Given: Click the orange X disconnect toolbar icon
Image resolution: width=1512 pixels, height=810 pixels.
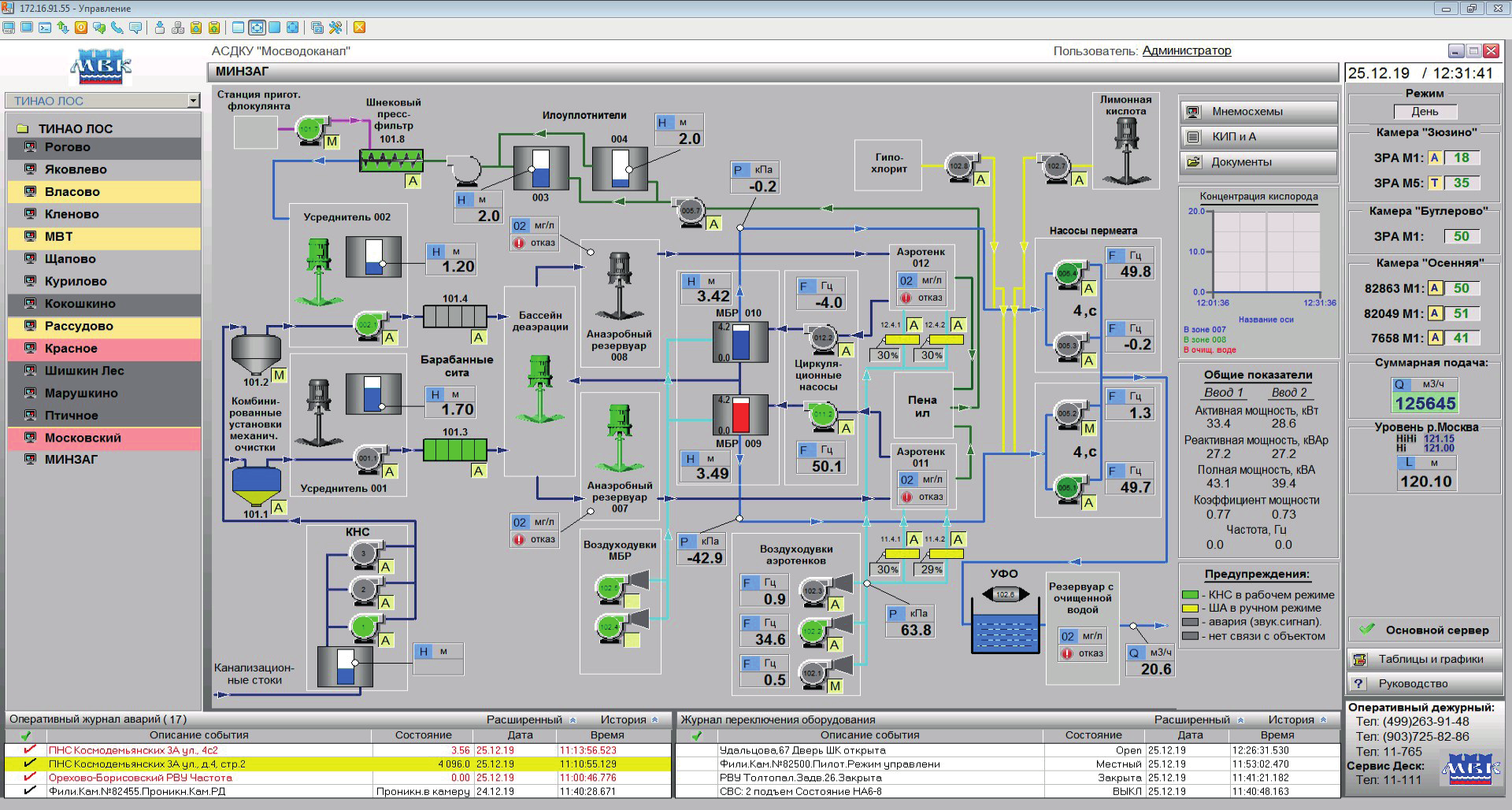Looking at the screenshot, I should coord(359,28).
